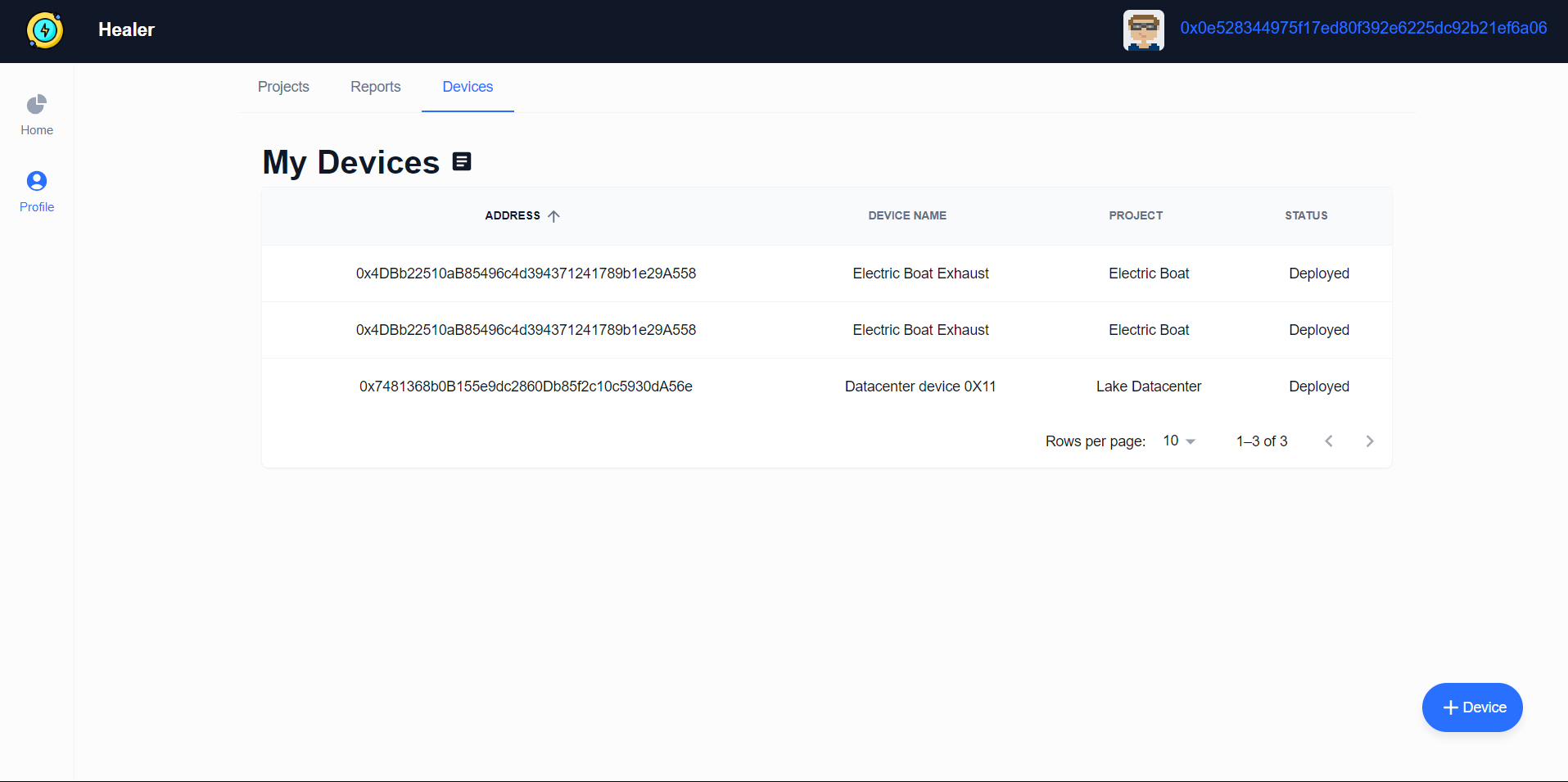Select address 0x7481368b0B155e9dc2860Db85f2c10c5930dA56e

pos(526,386)
